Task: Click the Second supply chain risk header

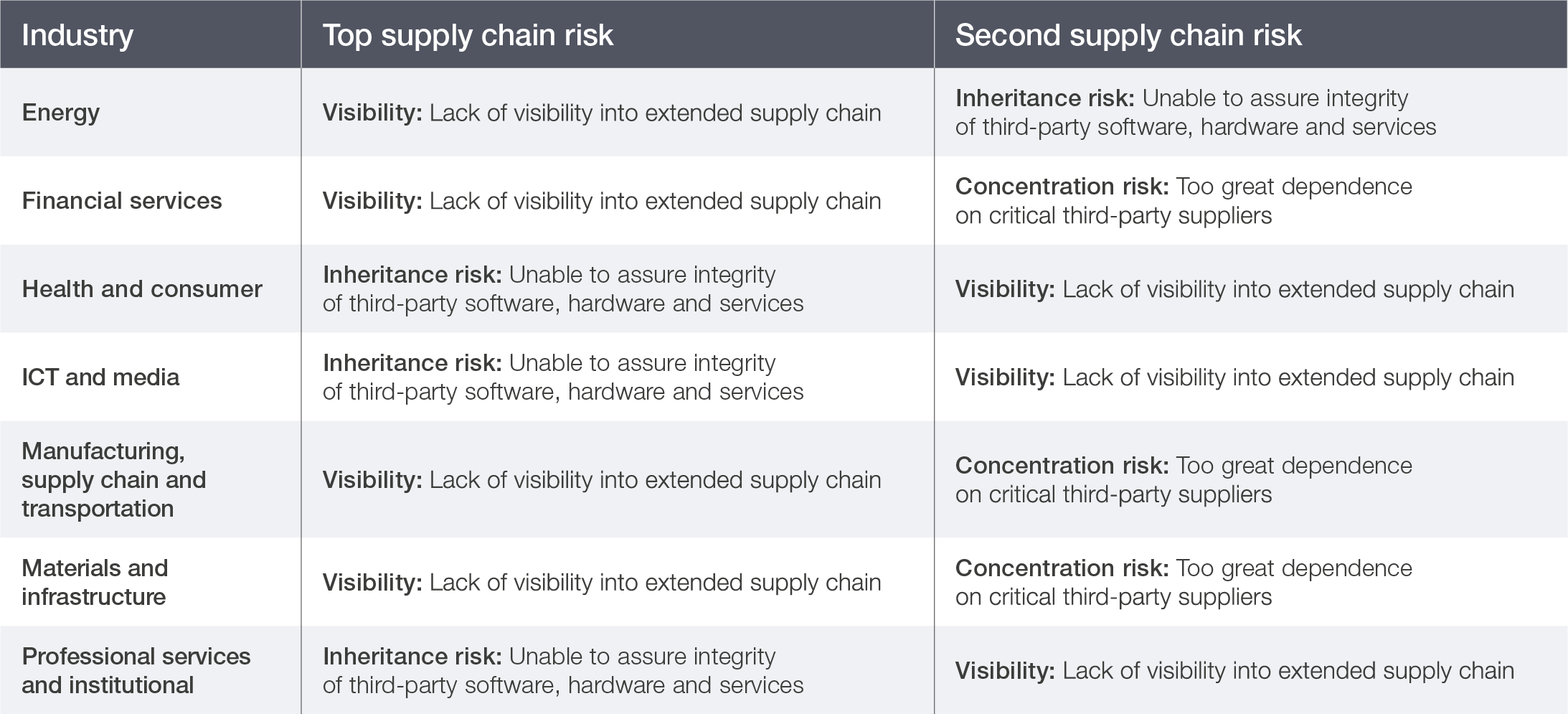Action: 1128,35
